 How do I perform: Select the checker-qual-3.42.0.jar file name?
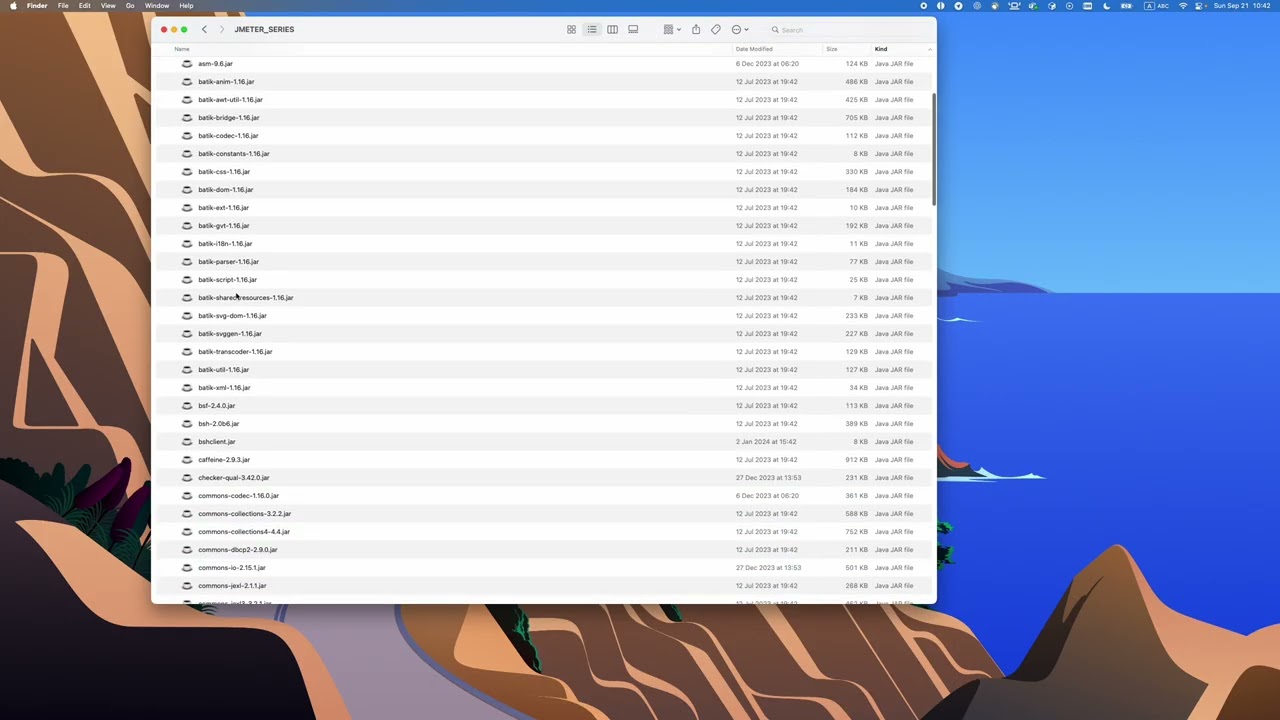(x=233, y=478)
